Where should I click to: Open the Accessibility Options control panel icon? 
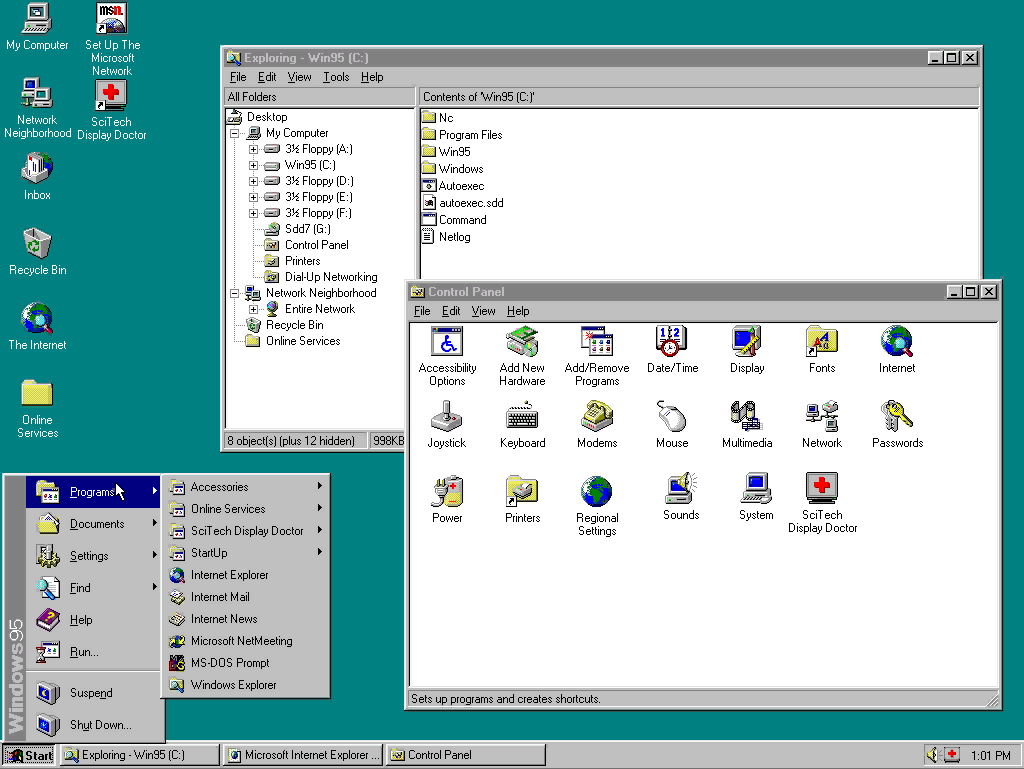point(446,343)
